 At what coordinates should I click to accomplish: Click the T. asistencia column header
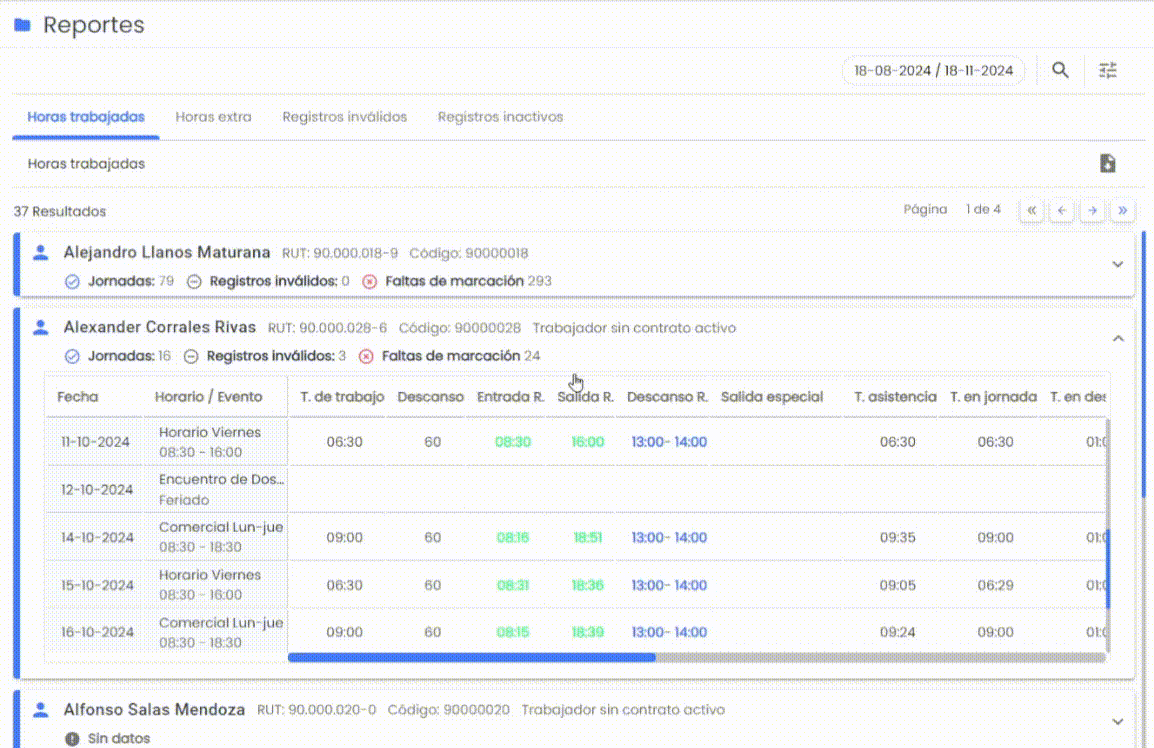coord(896,397)
